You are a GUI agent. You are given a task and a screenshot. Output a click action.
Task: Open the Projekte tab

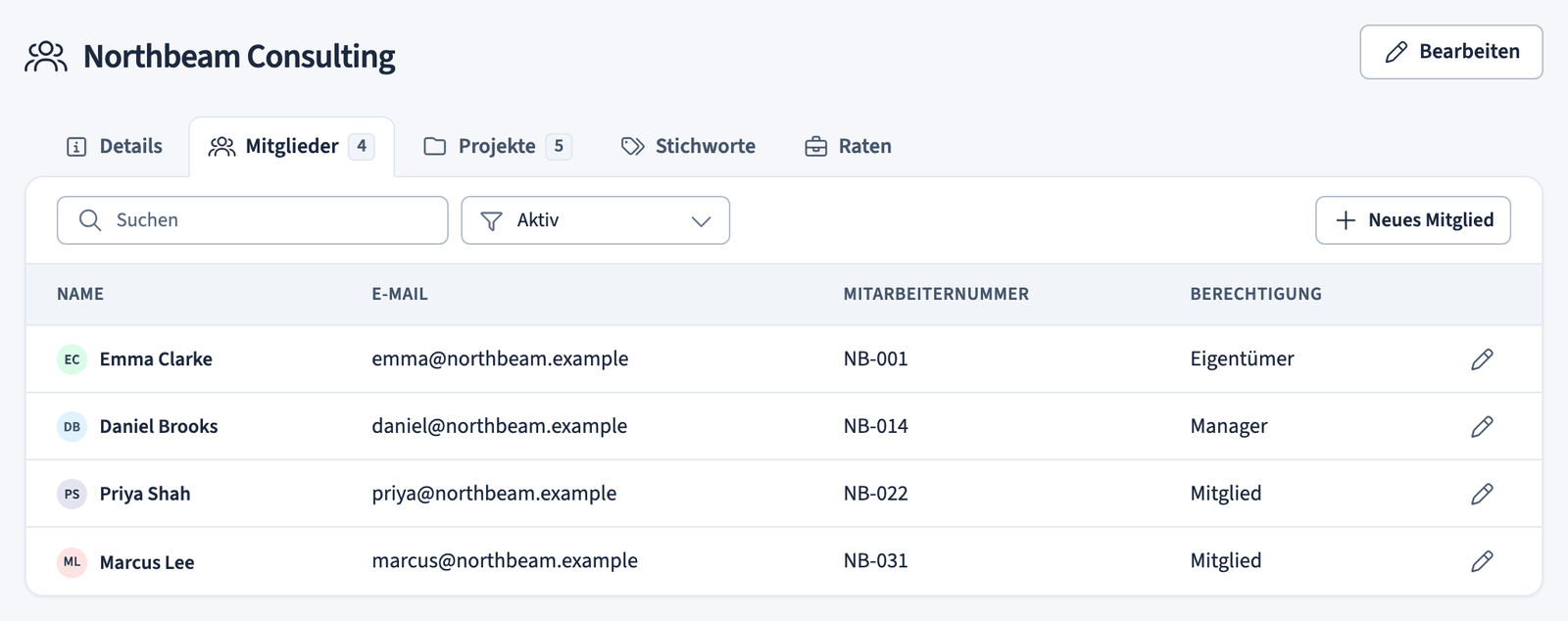pos(498,147)
